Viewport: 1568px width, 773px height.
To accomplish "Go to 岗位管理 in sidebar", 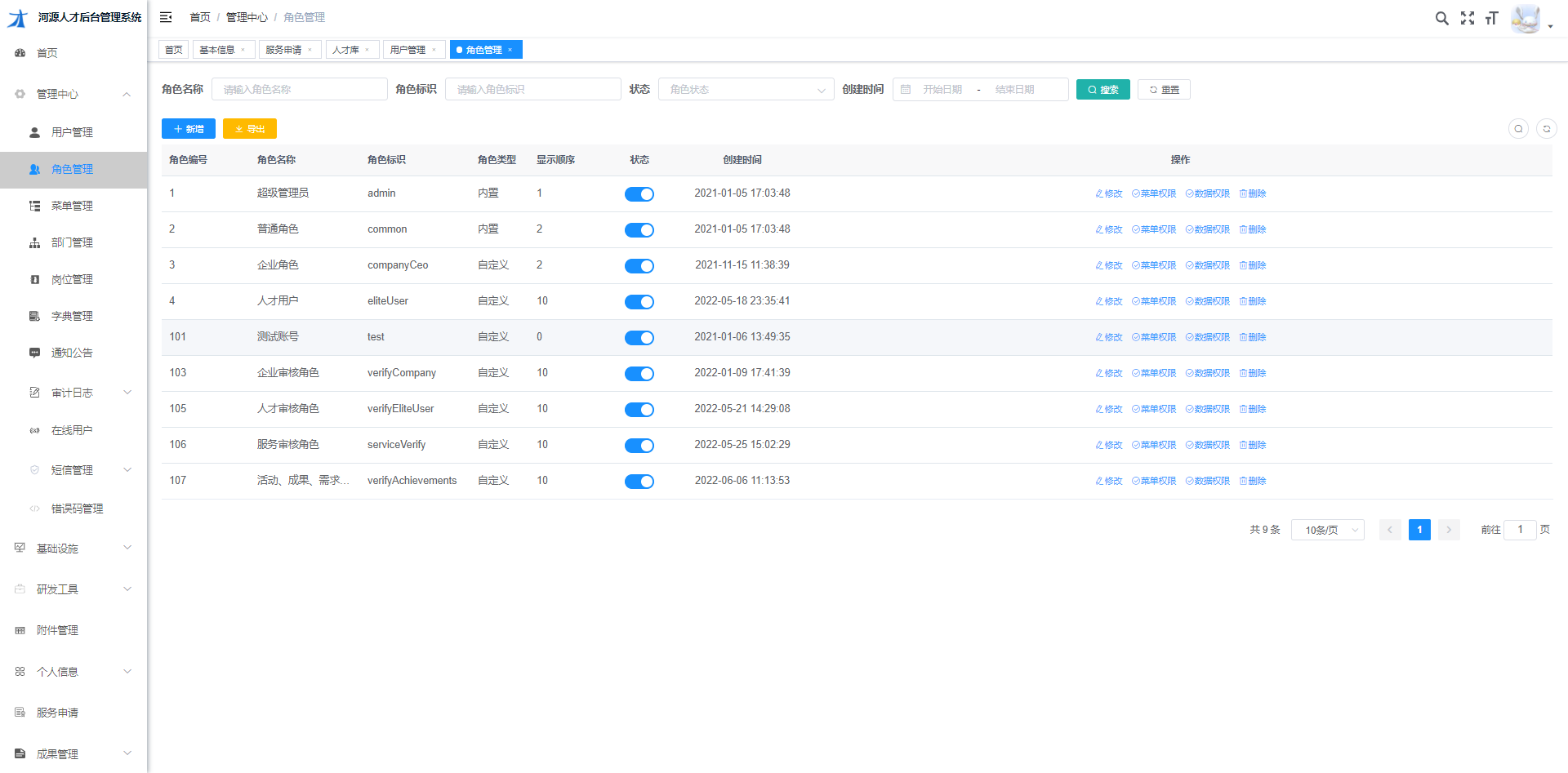I will click(72, 279).
